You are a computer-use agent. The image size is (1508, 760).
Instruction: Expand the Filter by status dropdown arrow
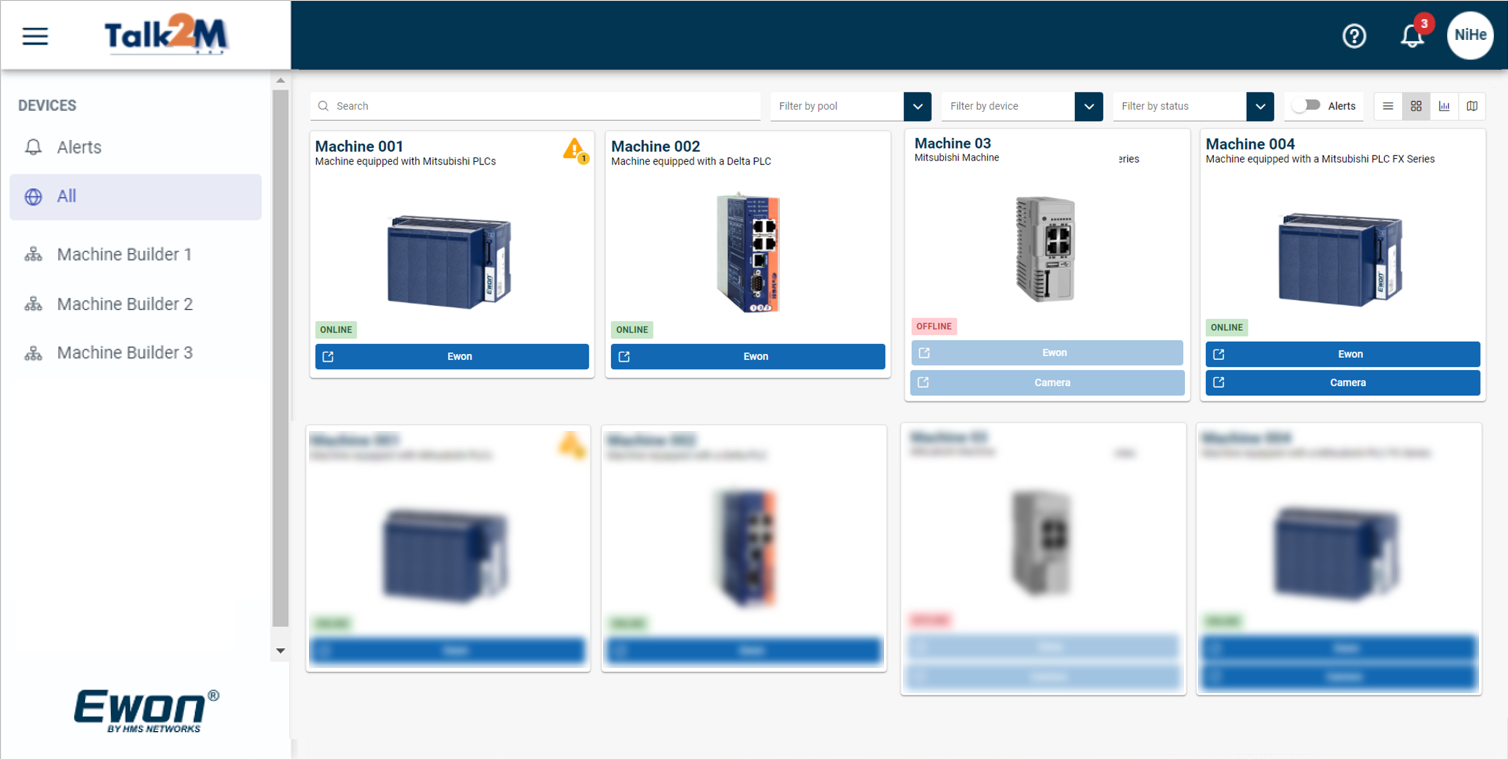pyautogui.click(x=1260, y=106)
